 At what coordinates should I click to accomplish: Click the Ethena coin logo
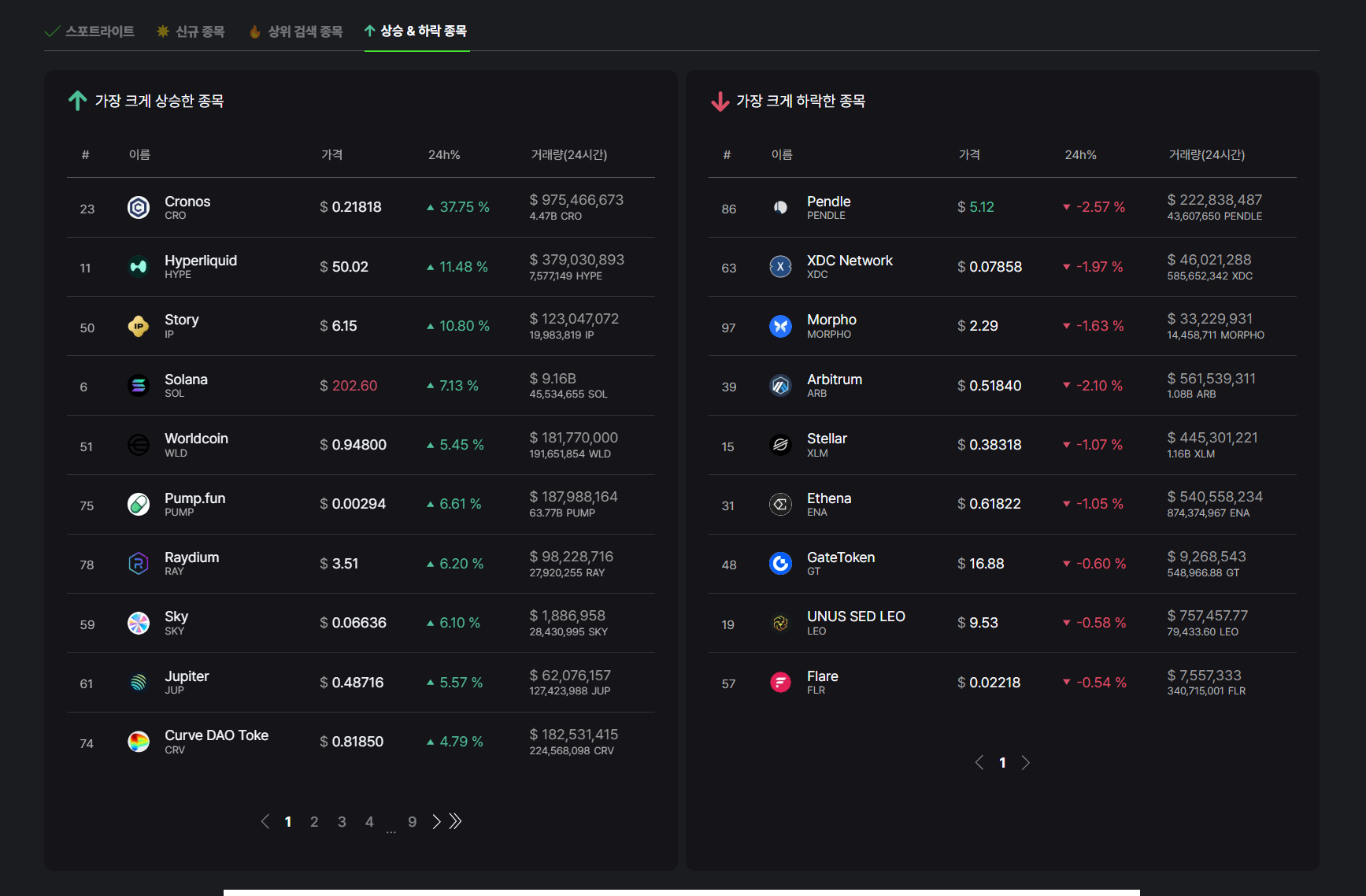coord(780,504)
